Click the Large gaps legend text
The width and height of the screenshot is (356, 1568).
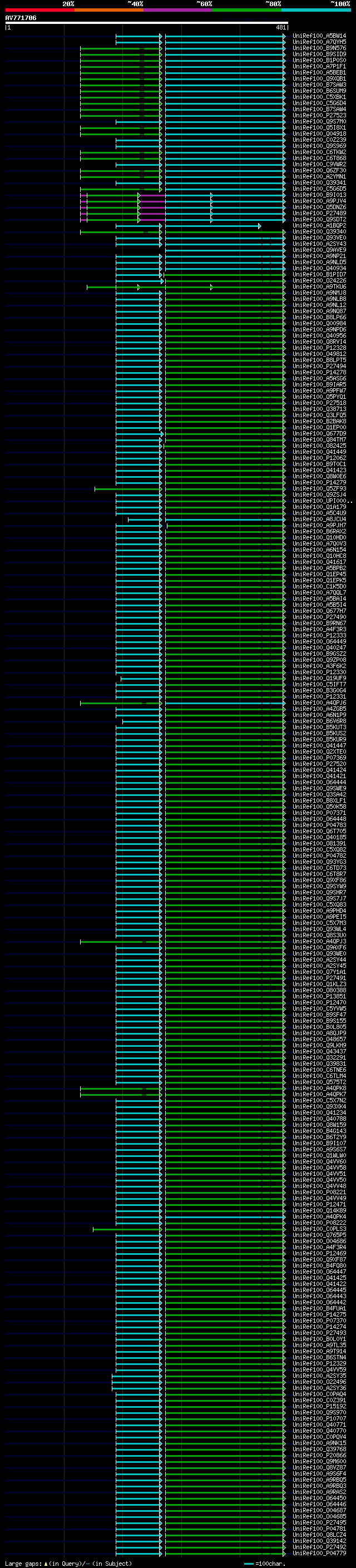(x=68, y=1564)
